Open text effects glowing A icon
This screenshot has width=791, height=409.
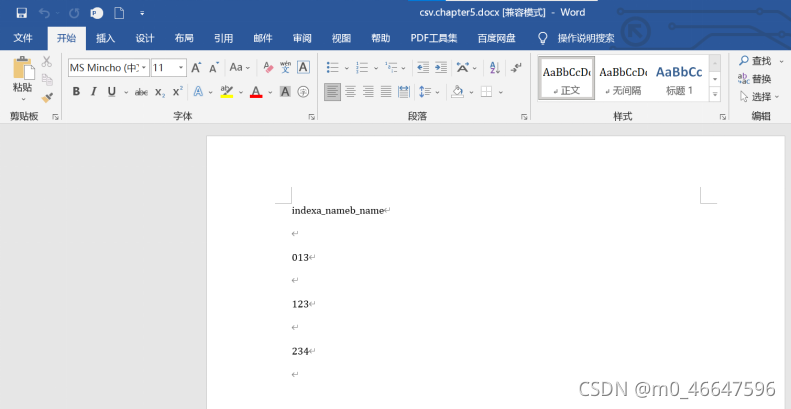(198, 92)
